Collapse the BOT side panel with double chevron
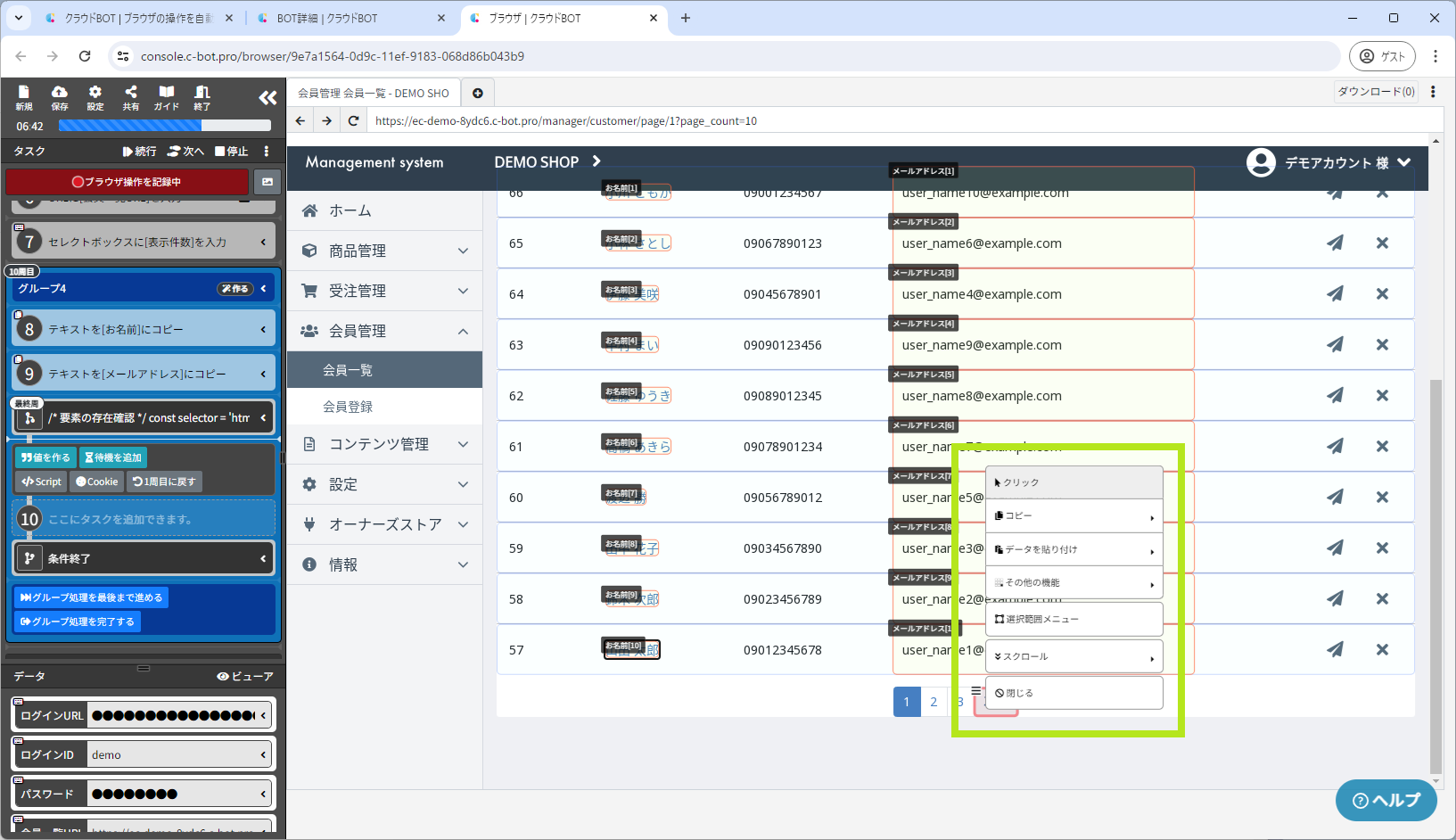The image size is (1456, 840). click(x=267, y=98)
